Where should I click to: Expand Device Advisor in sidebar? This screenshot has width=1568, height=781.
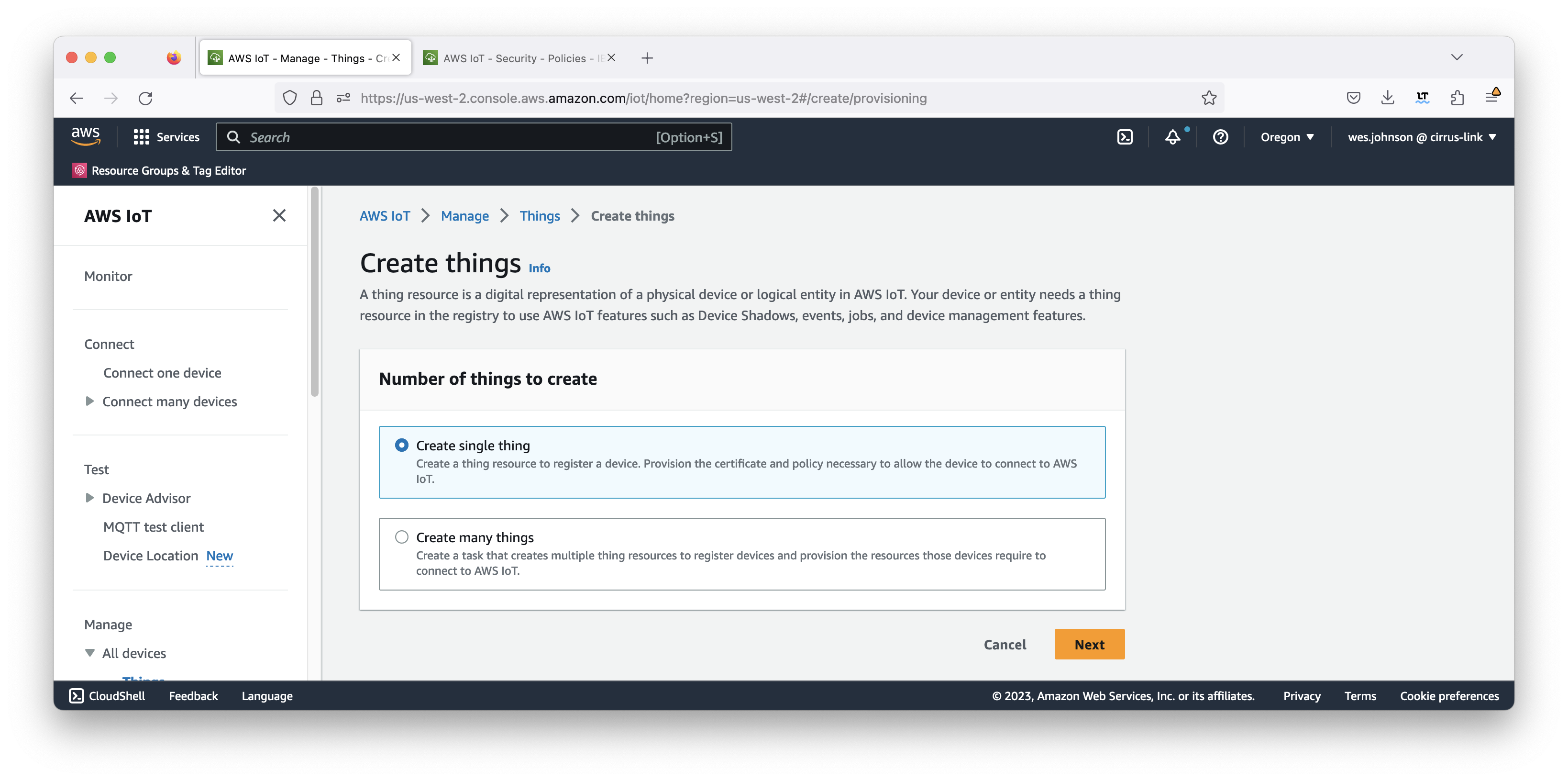tap(89, 498)
